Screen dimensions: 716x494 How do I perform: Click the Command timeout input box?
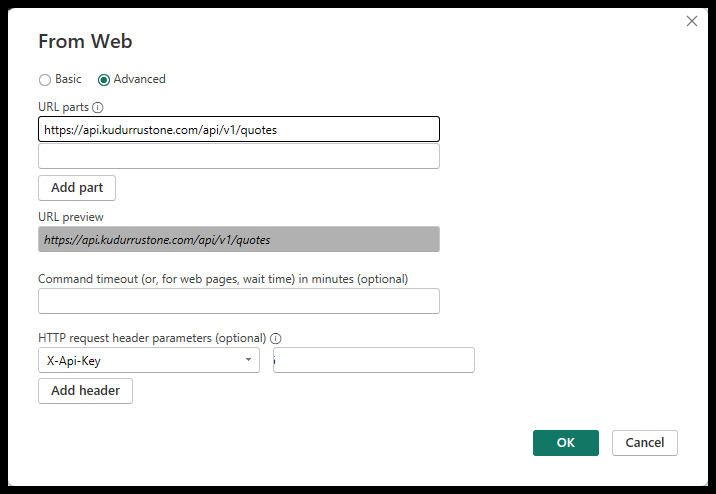click(x=238, y=301)
